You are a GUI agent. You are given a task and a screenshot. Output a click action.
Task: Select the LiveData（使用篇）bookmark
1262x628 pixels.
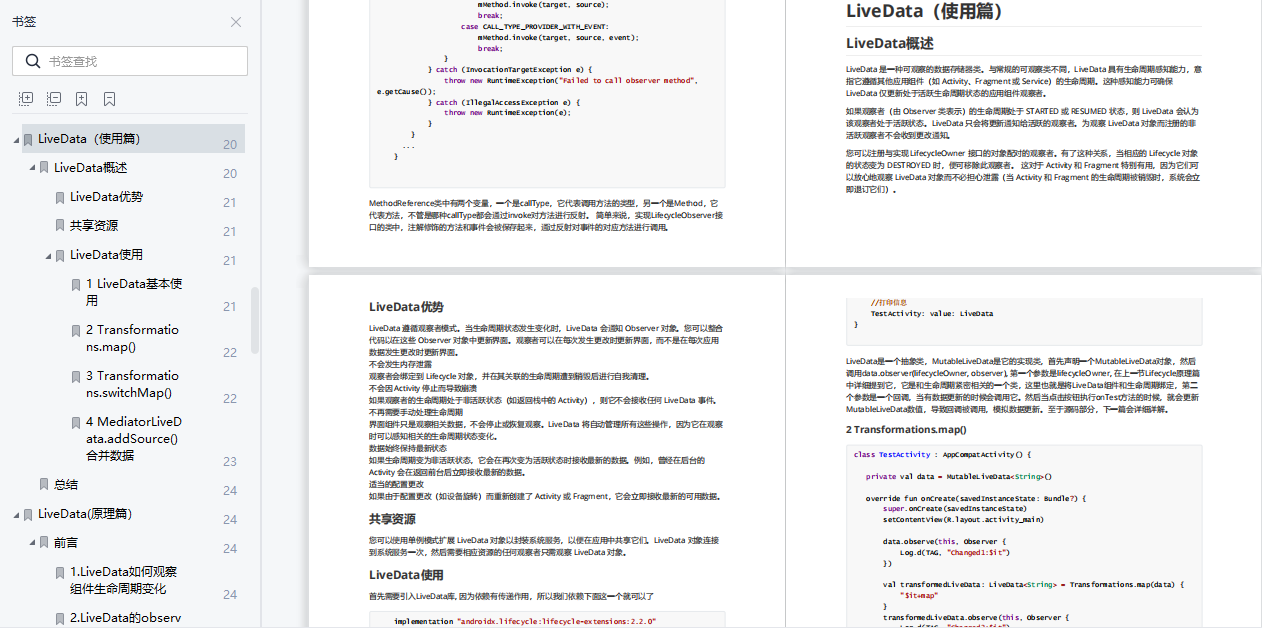point(89,139)
